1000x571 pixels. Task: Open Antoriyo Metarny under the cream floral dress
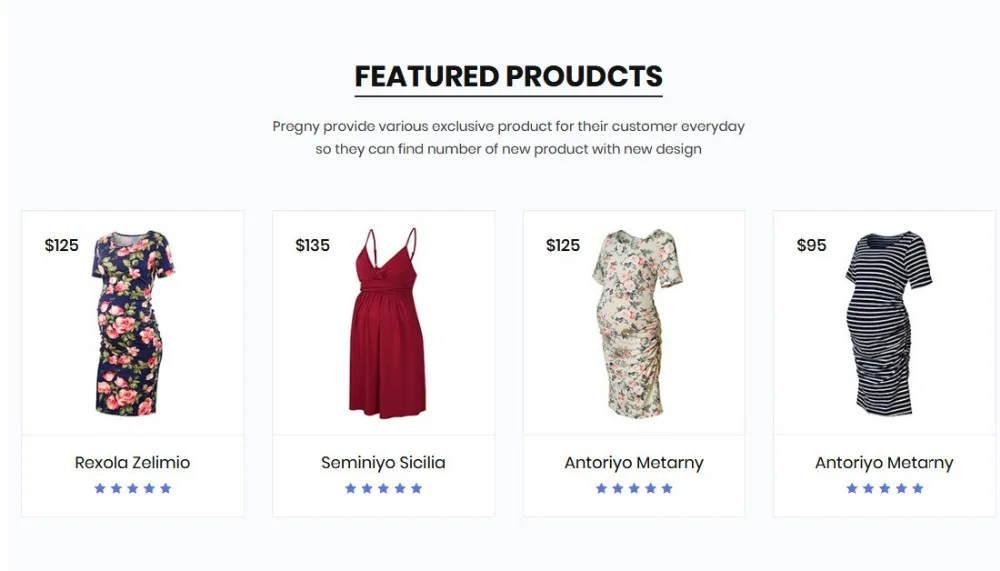[x=634, y=463]
